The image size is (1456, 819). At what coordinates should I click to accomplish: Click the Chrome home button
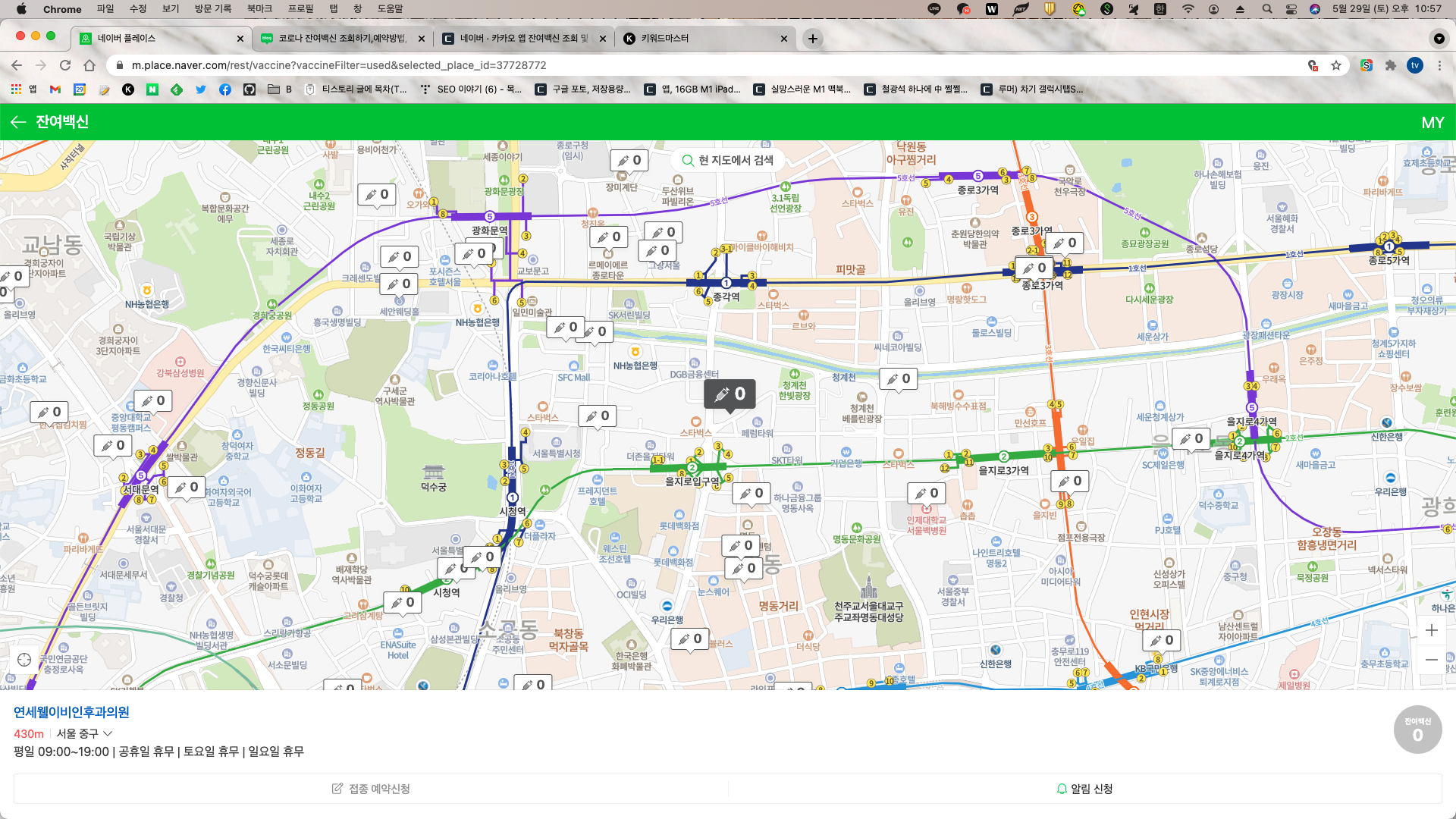tap(89, 65)
